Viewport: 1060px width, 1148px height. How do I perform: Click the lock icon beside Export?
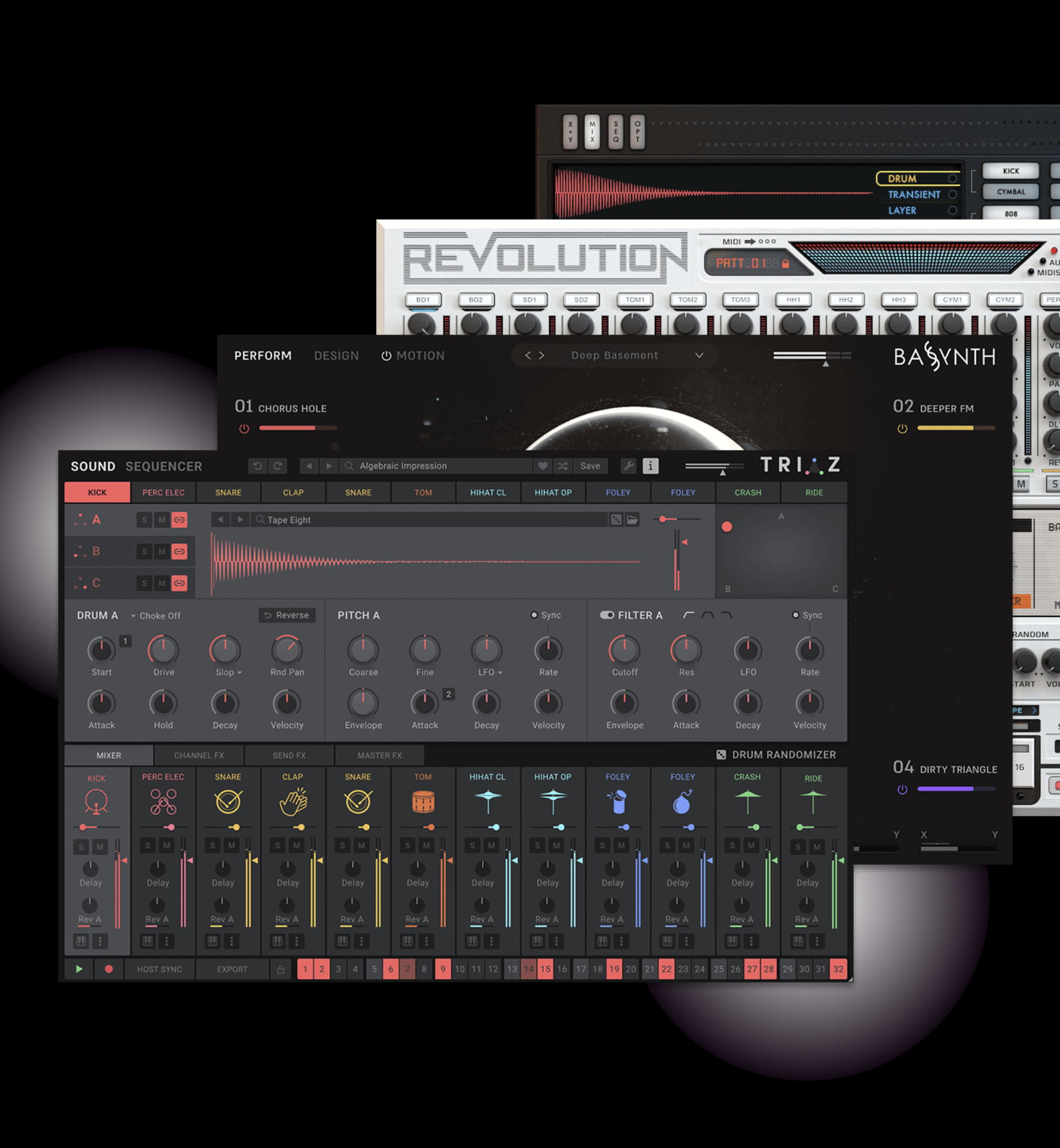[281, 969]
